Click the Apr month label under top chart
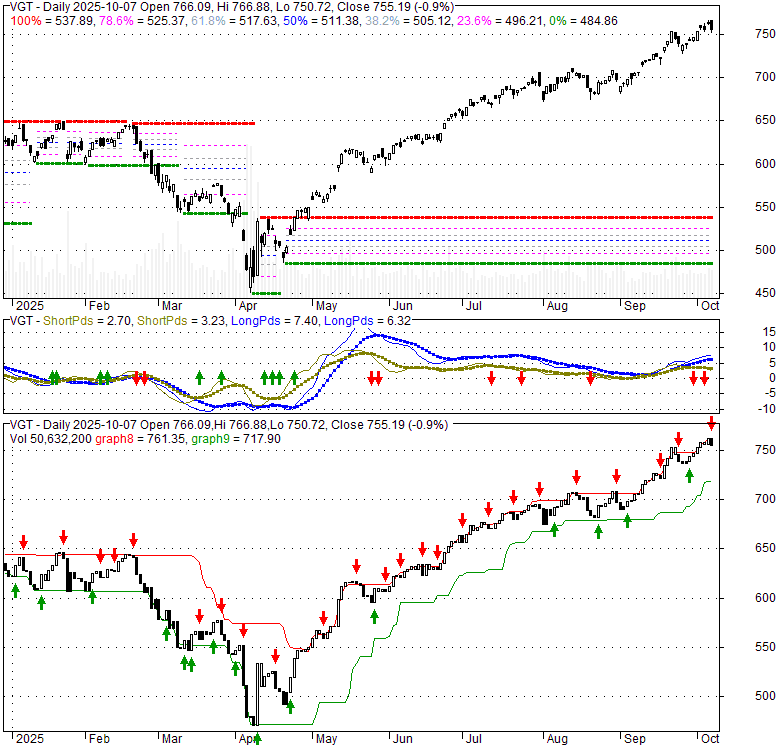 [248, 305]
